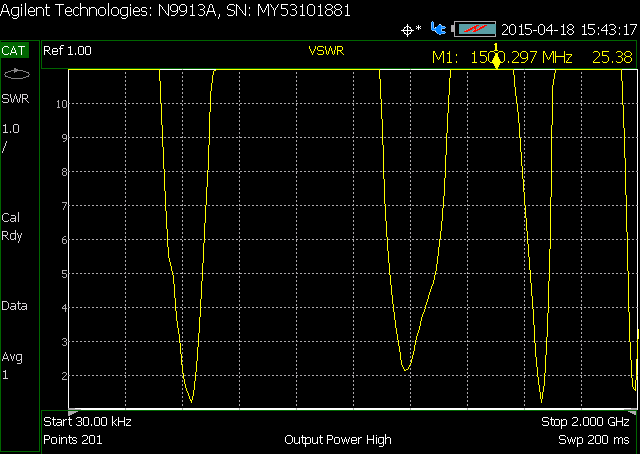Viewport: 640px width, 454px height.
Task: Click the Data trace display label
Action: (15, 306)
